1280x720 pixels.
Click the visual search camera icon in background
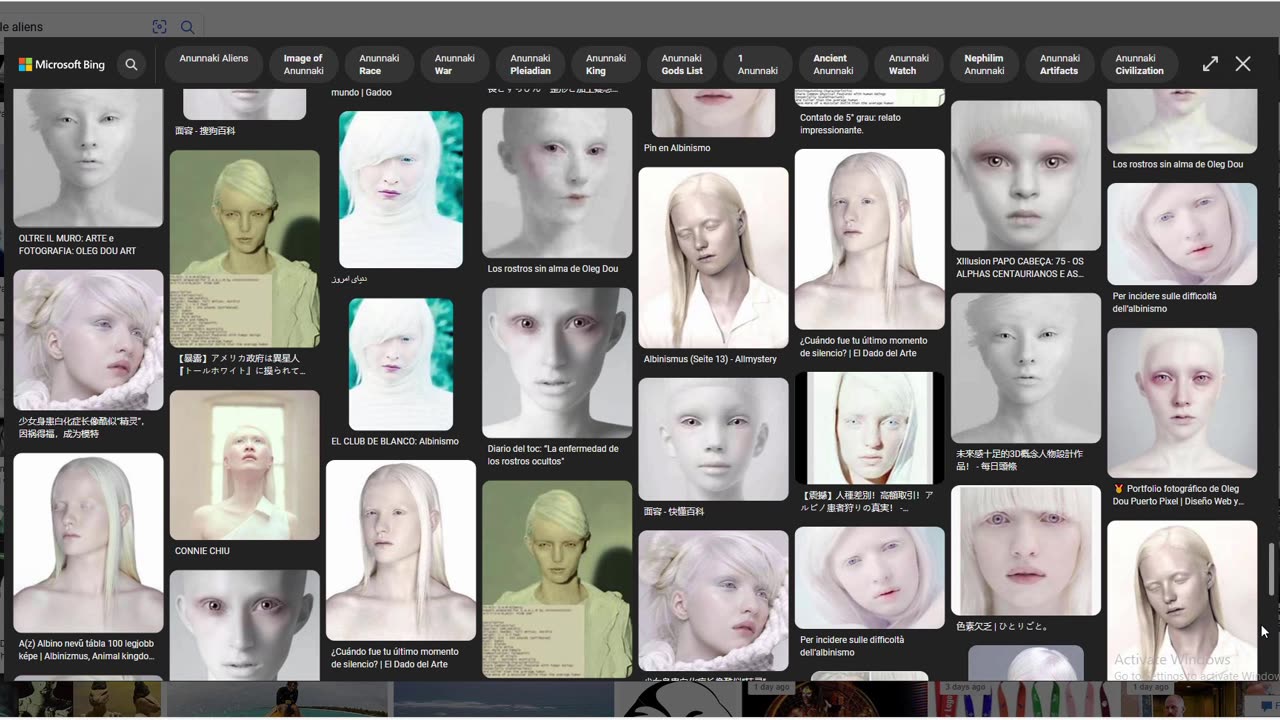pos(159,27)
